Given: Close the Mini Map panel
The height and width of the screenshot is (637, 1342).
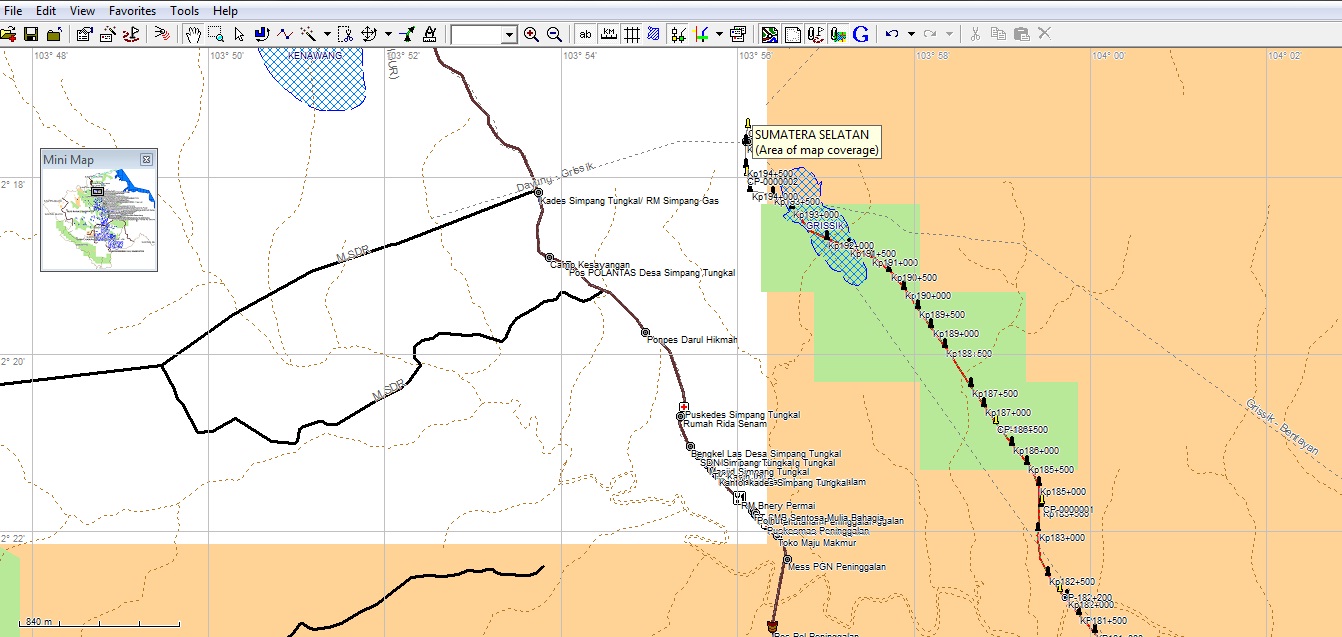Looking at the screenshot, I should click(148, 159).
